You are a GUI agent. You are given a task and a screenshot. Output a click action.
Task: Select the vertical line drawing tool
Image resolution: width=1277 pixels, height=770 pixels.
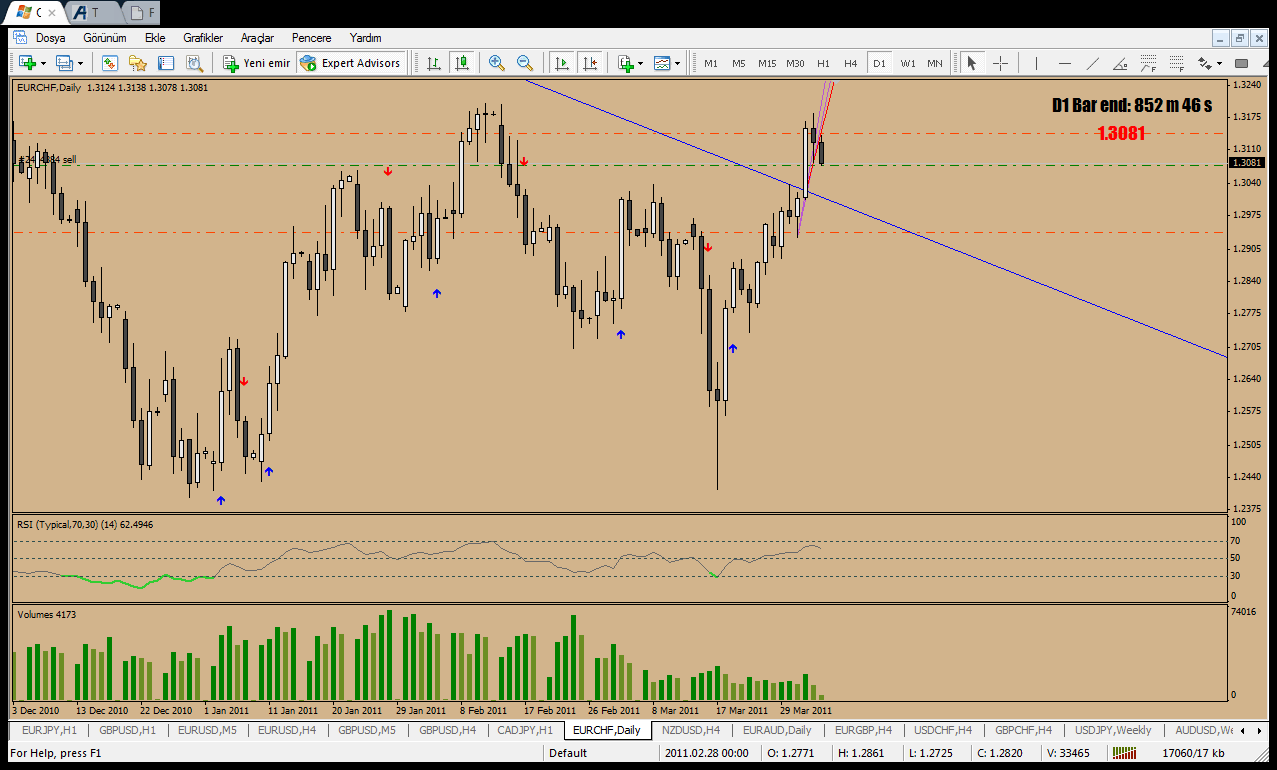[x=1036, y=63]
